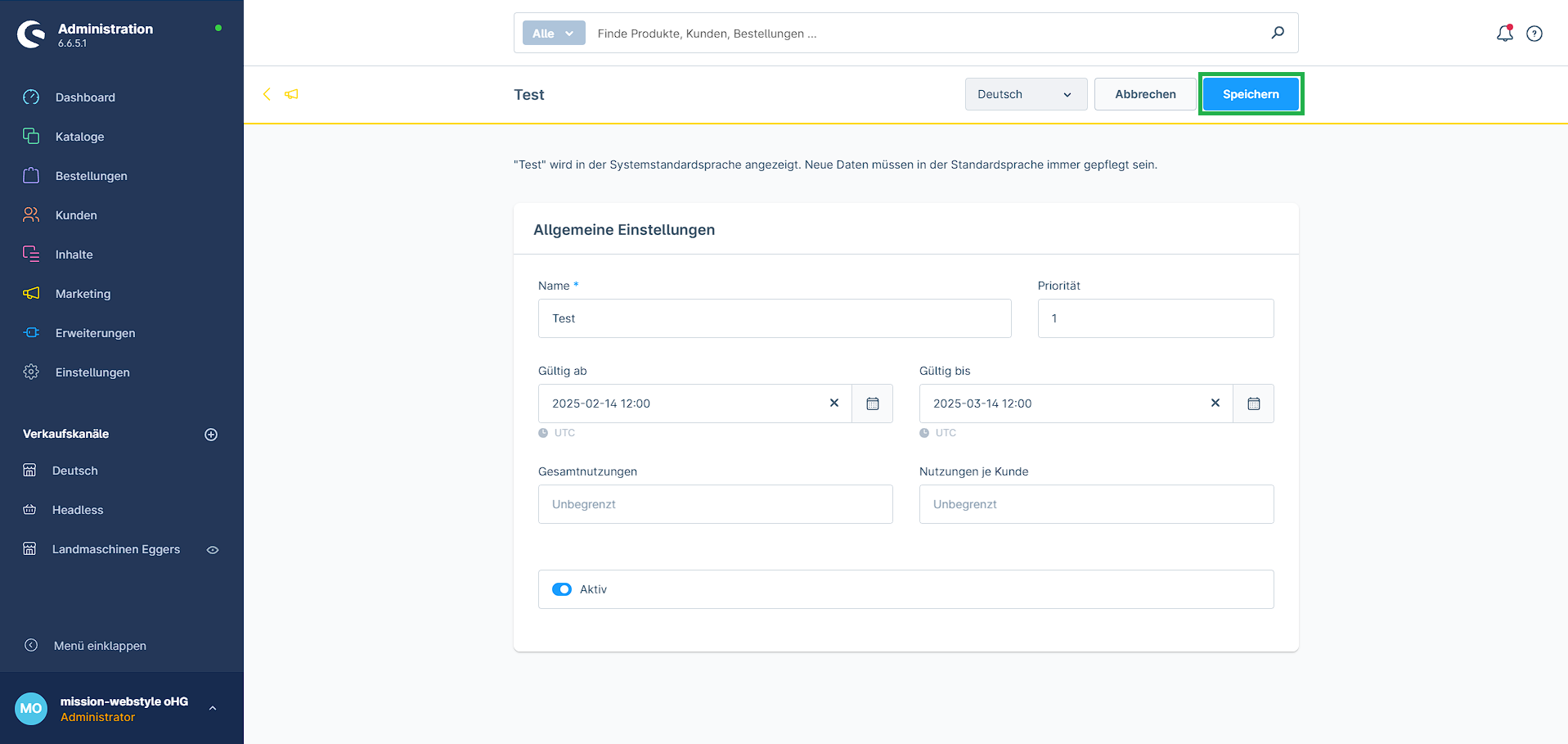This screenshot has width=1568, height=744.
Task: Click the Abbrechen button
Action: tap(1145, 94)
